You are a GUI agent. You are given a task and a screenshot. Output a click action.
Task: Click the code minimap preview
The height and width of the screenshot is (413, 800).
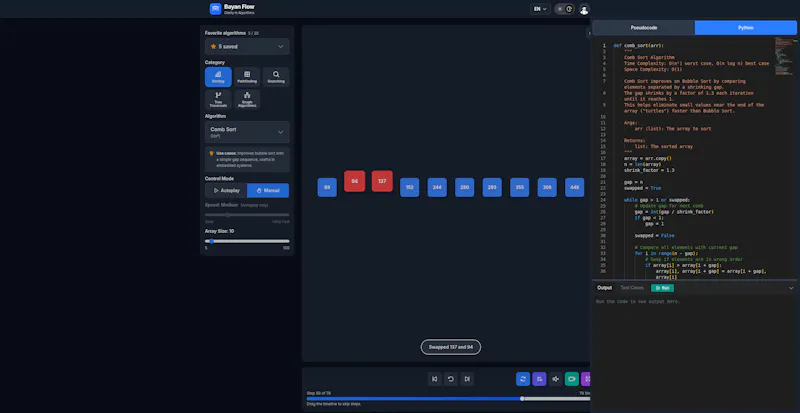tap(785, 56)
